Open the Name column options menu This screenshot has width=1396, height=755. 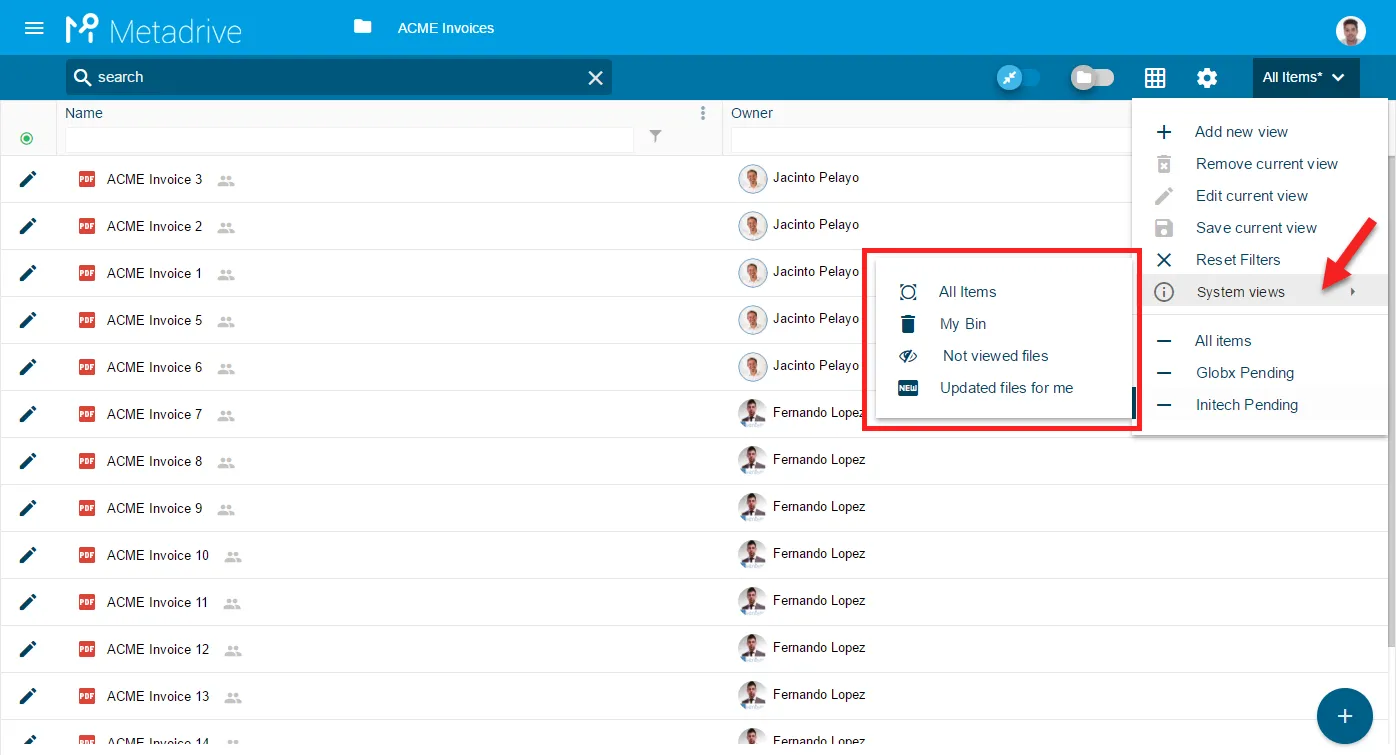[x=703, y=113]
